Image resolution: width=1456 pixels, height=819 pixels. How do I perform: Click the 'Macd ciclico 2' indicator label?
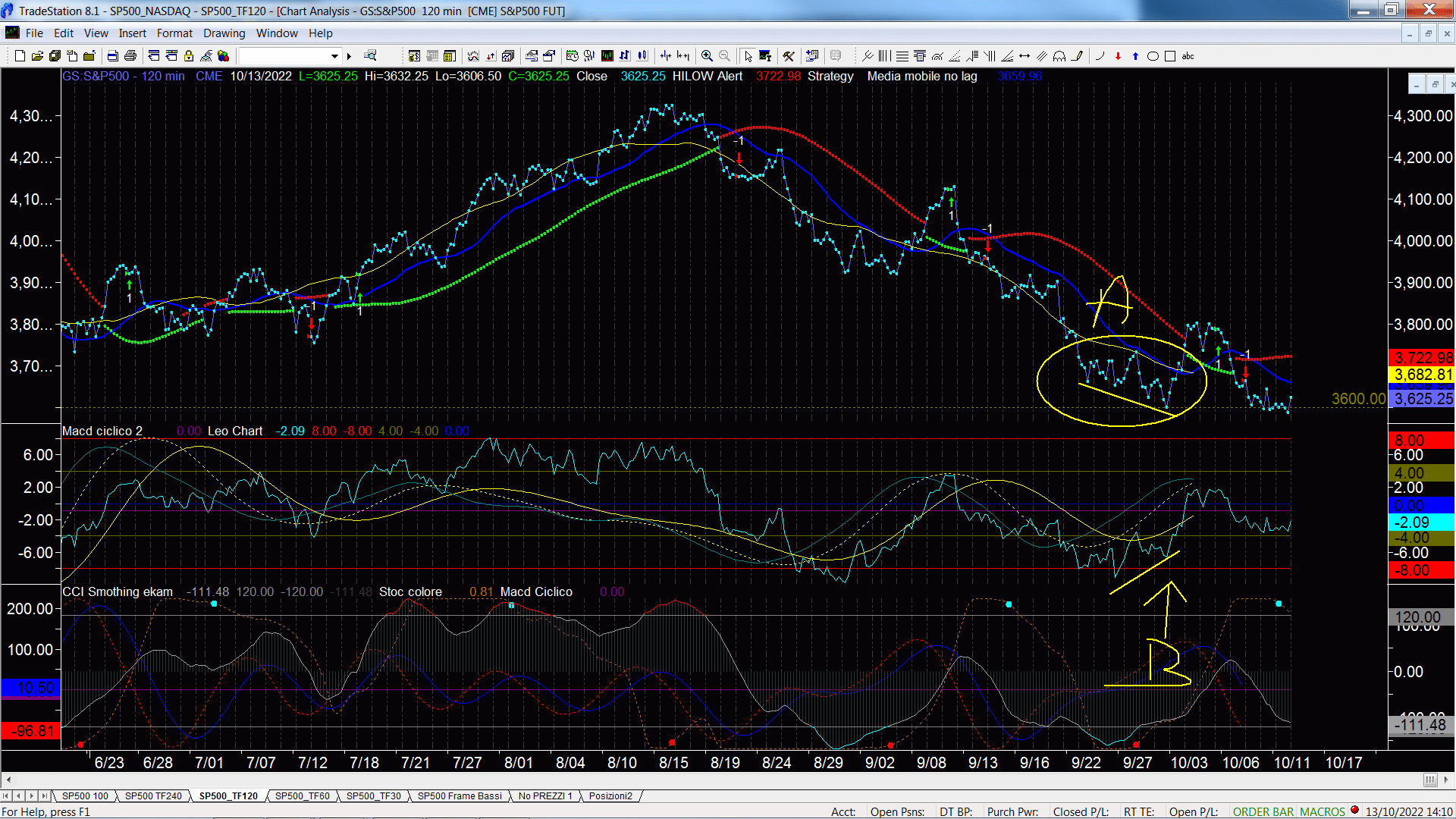click(102, 431)
